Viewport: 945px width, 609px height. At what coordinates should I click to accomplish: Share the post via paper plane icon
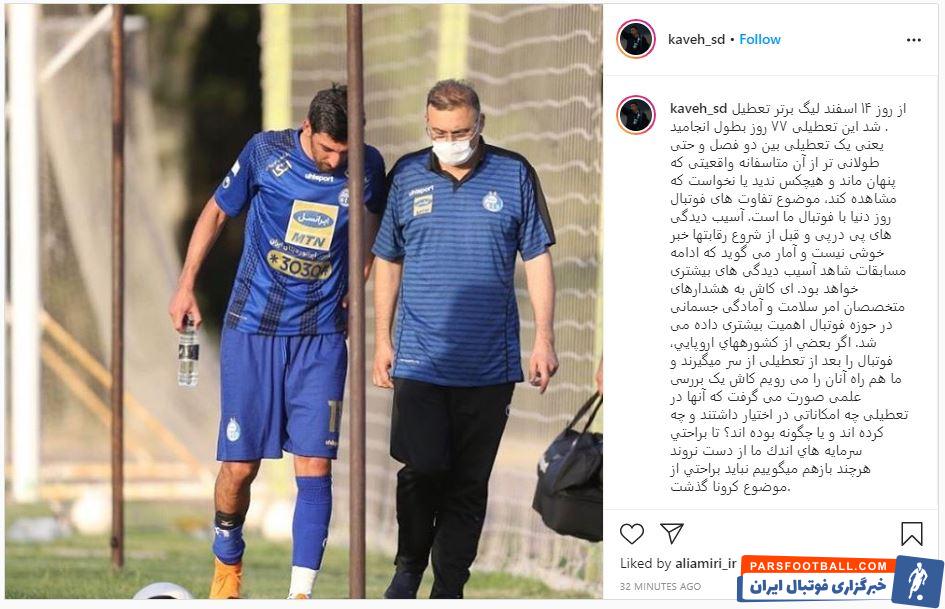[x=671, y=533]
